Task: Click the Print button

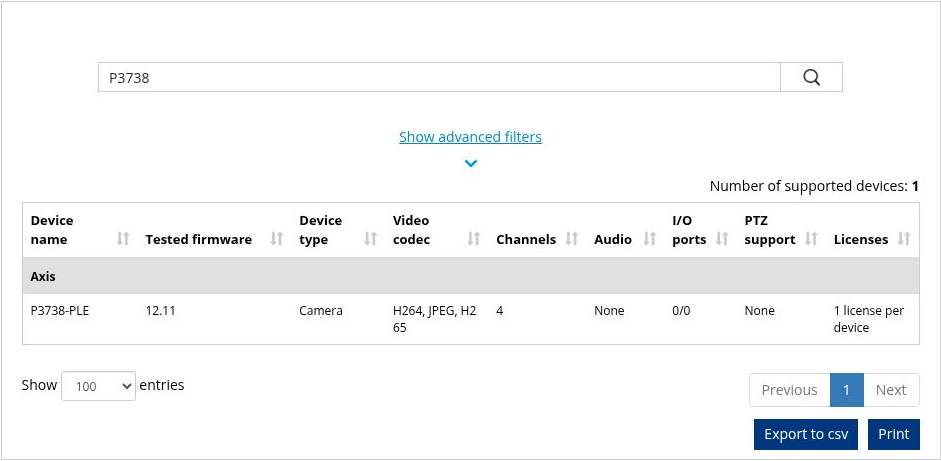Action: point(894,434)
